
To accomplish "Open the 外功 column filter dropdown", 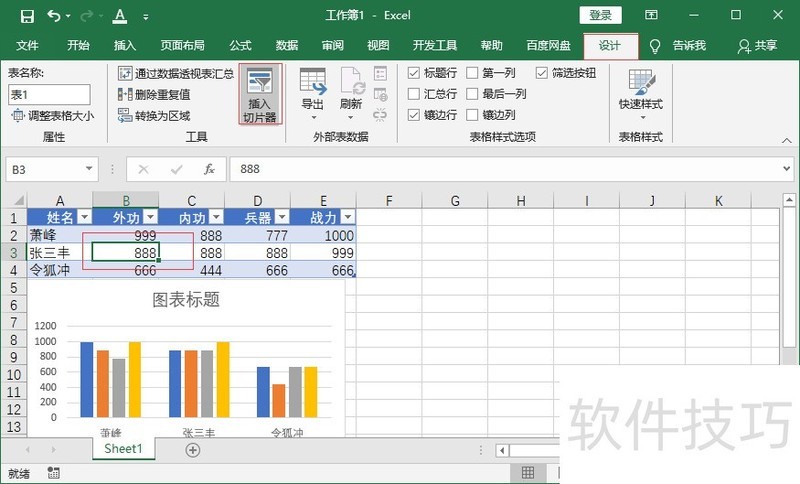I will coord(151,218).
